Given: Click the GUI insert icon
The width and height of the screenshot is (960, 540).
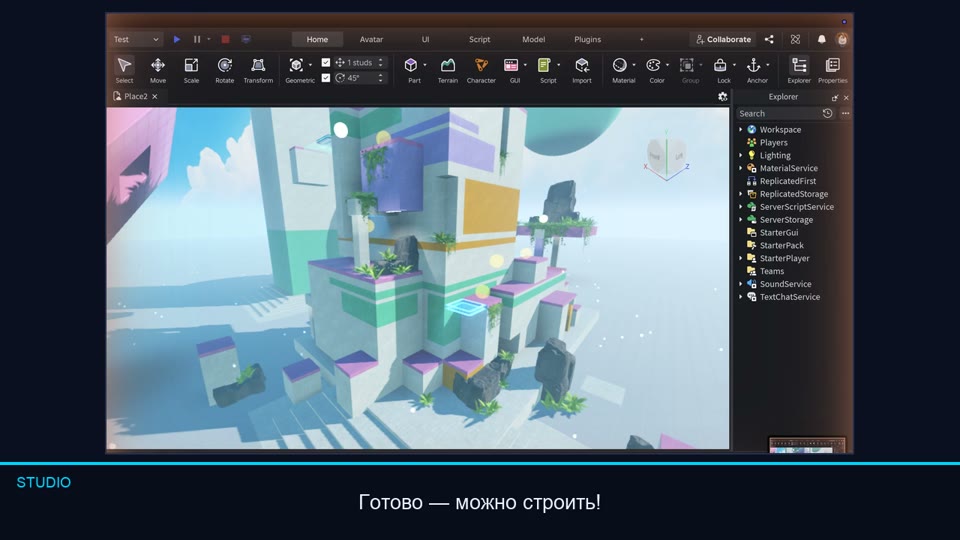Looking at the screenshot, I should point(511,65).
